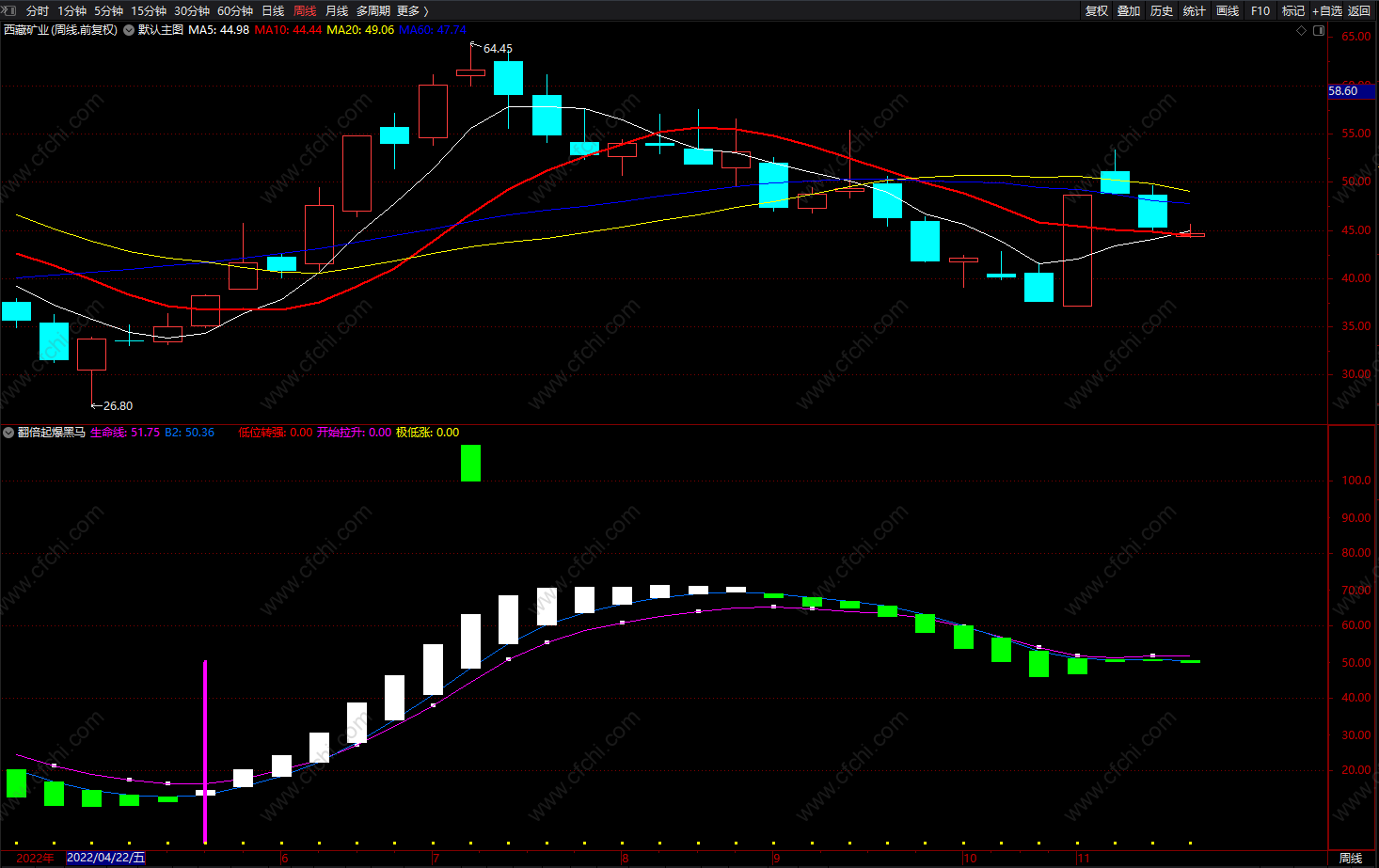The image size is (1379, 868).
Task: Click the MA20: 49.06 label
Action: (x=360, y=30)
